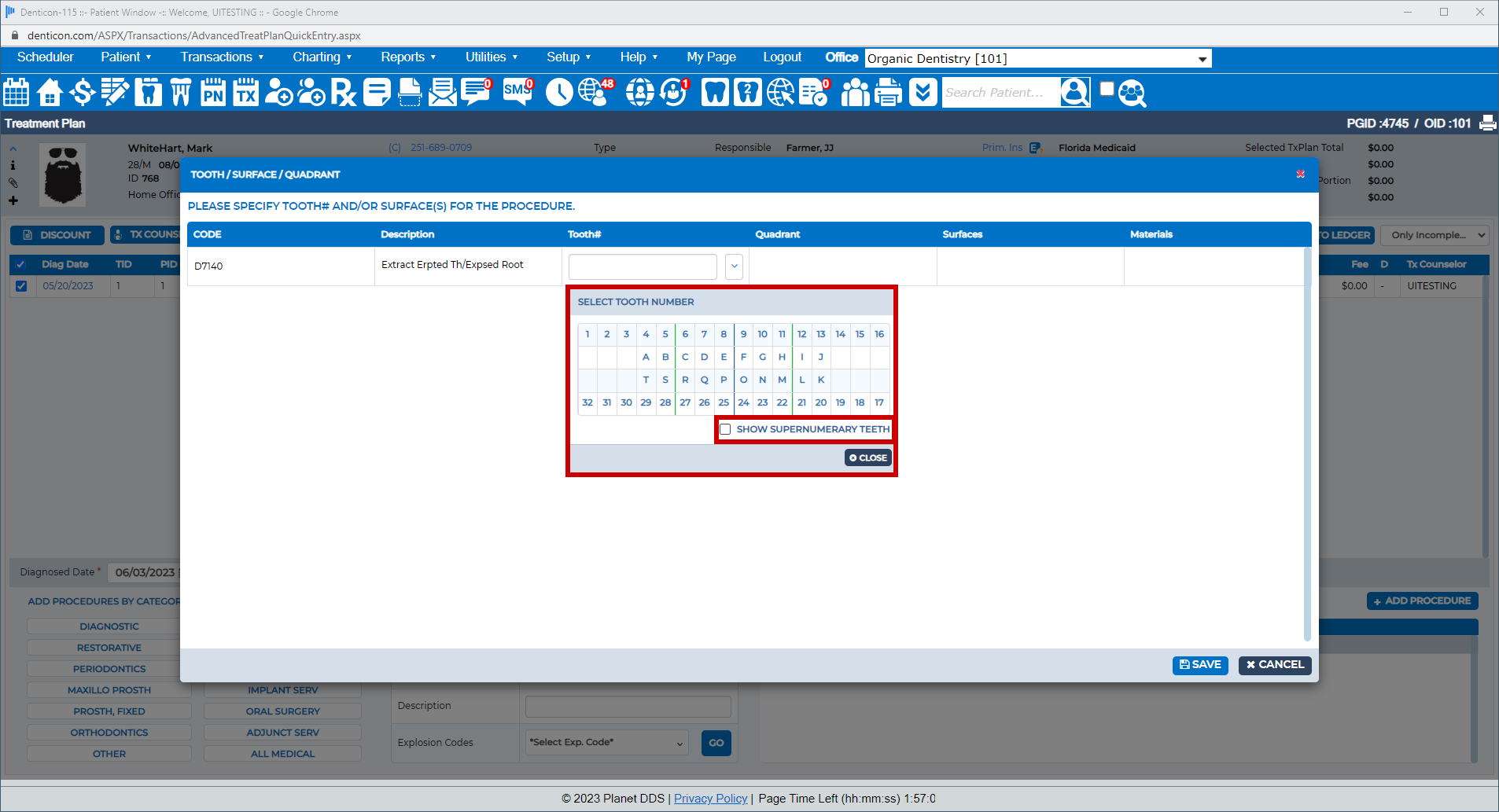Open the Reports menu
Image resolution: width=1499 pixels, height=812 pixels.
[x=407, y=57]
